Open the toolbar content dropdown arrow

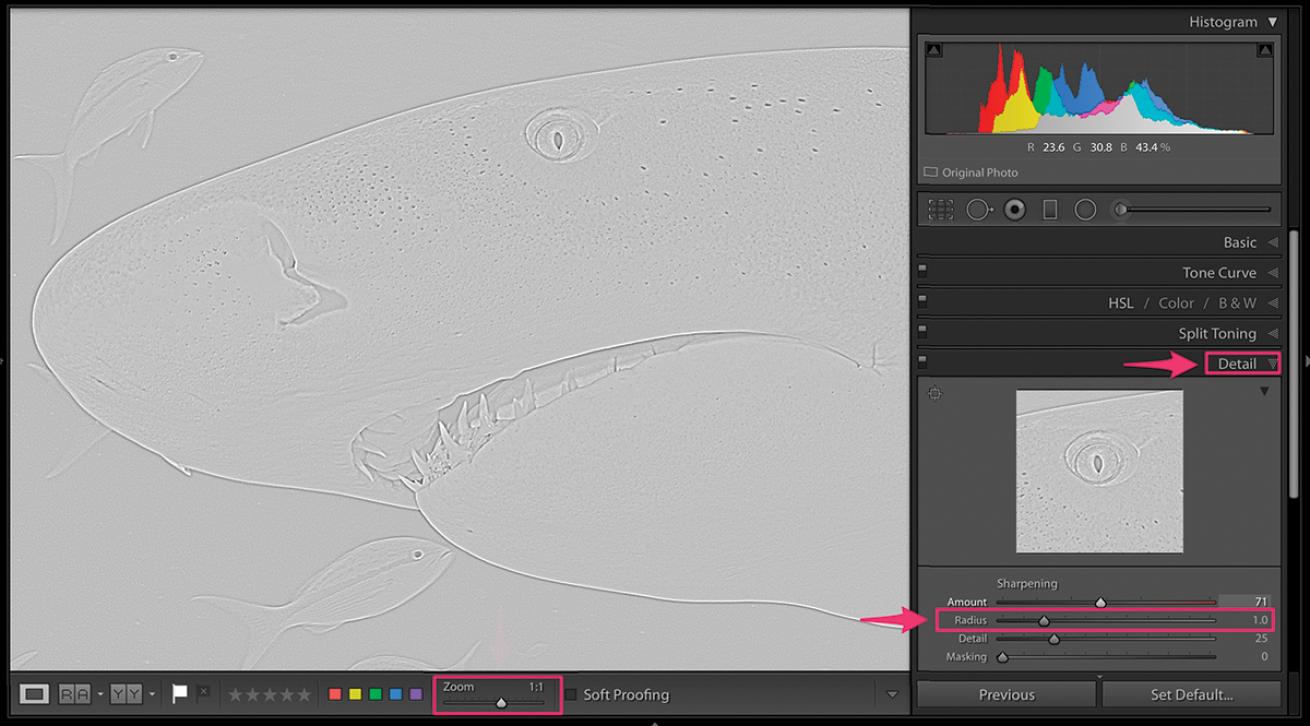(x=892, y=694)
